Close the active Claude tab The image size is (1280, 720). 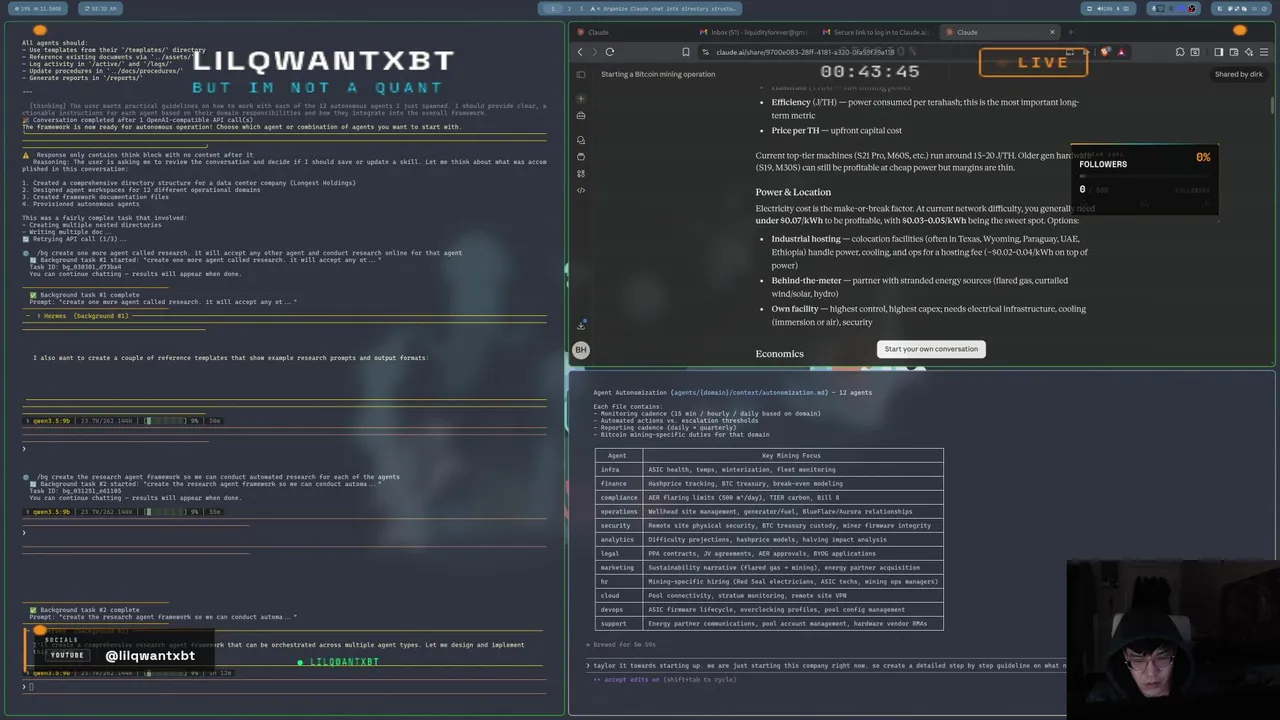pyautogui.click(x=1052, y=32)
